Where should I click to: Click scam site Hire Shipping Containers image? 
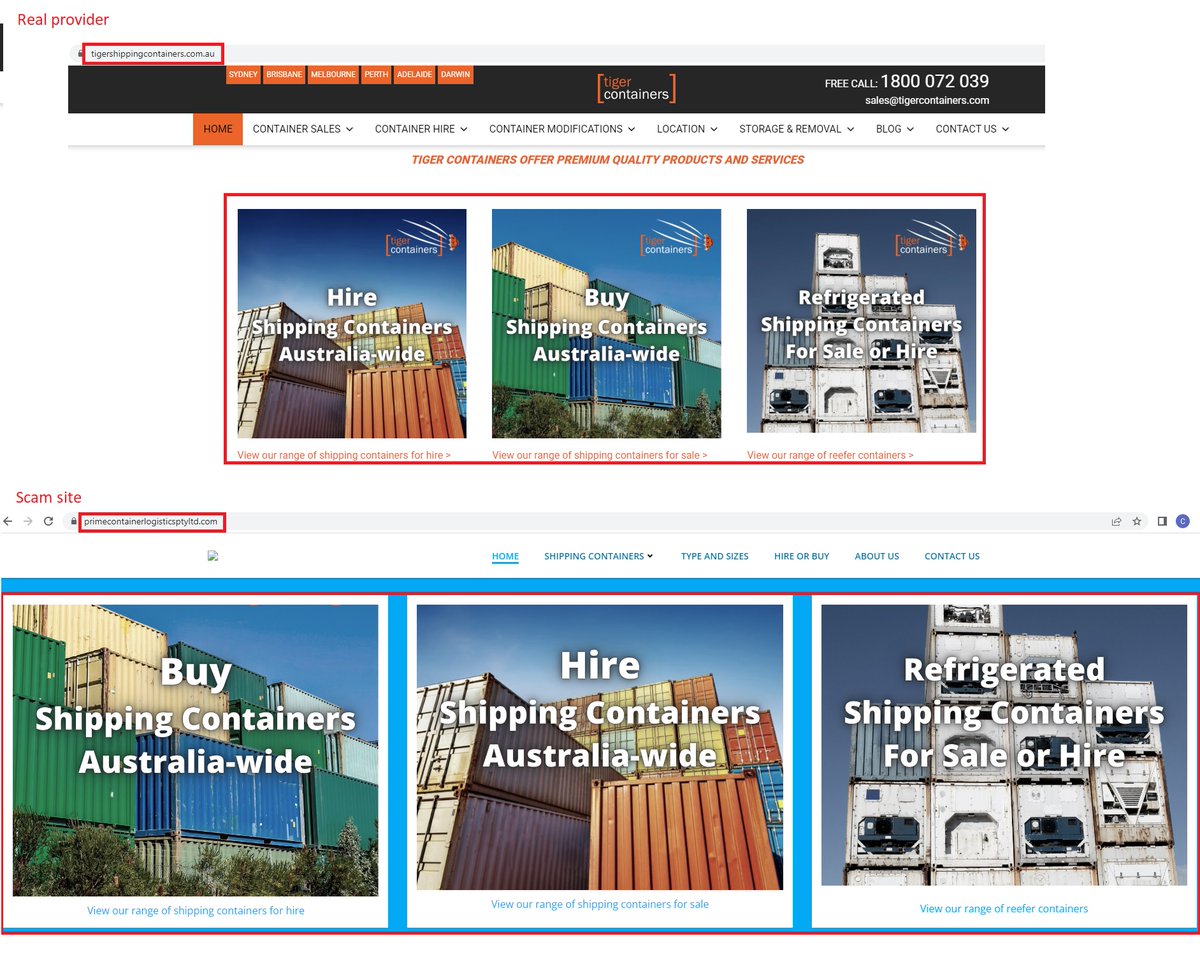(x=600, y=747)
